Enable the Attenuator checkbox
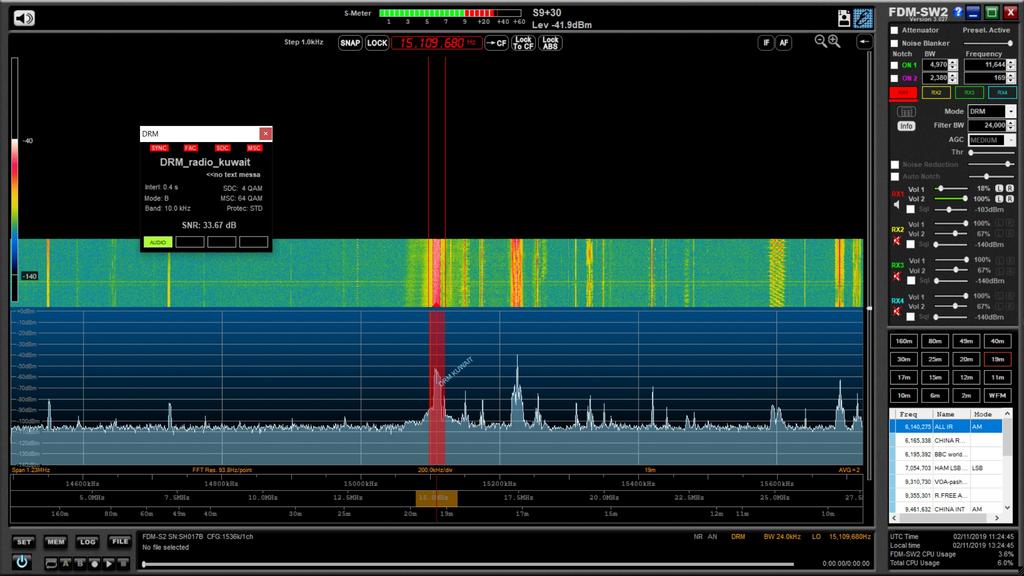 point(895,31)
